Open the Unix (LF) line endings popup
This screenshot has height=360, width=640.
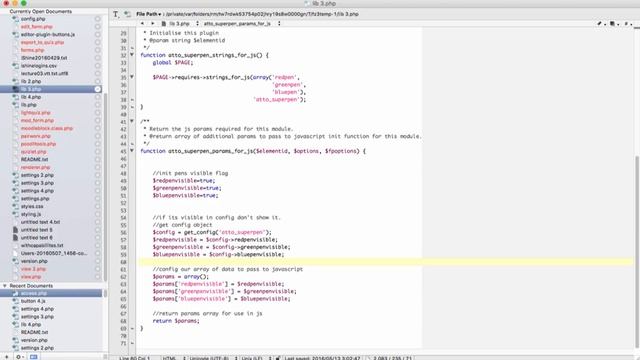(256, 358)
